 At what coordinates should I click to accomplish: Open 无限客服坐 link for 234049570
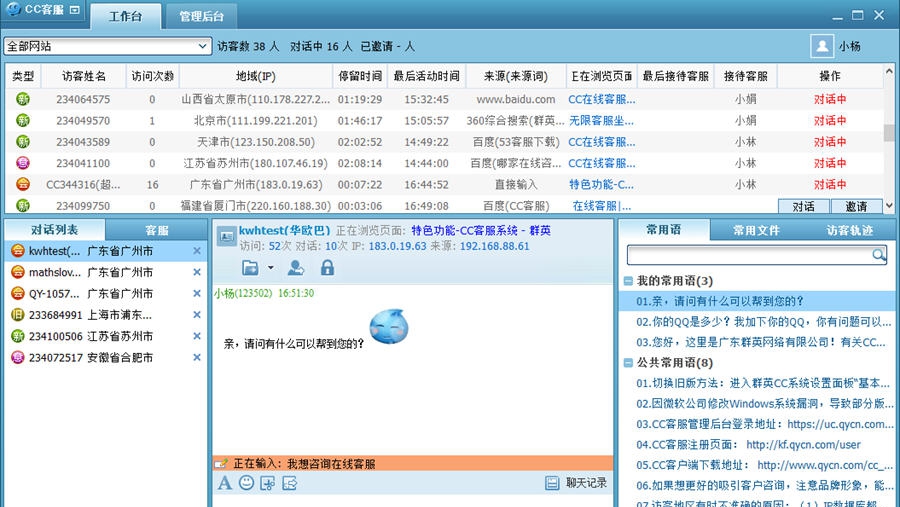tap(602, 121)
